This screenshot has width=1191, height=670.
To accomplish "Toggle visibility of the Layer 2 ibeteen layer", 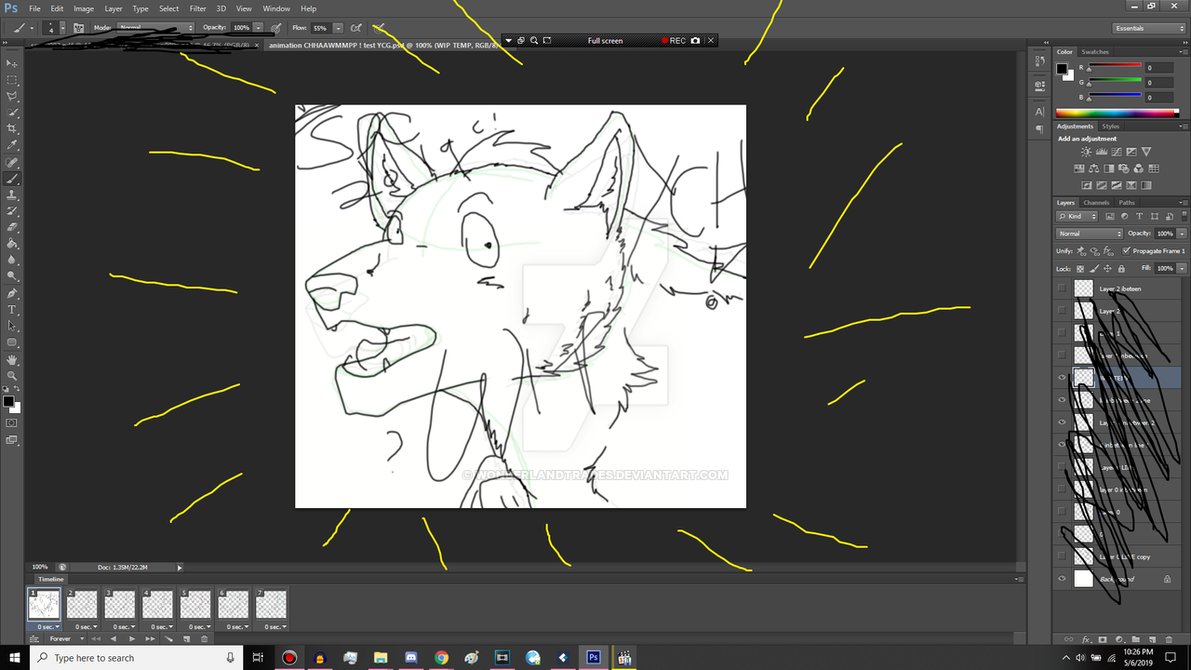I will tap(1063, 288).
